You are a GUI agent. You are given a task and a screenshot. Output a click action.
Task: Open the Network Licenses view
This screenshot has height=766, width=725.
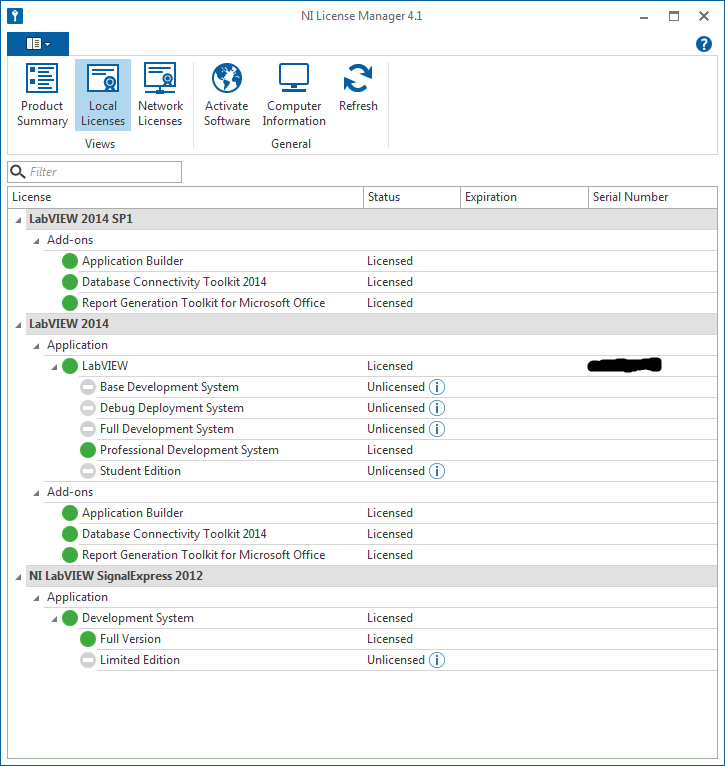(160, 95)
